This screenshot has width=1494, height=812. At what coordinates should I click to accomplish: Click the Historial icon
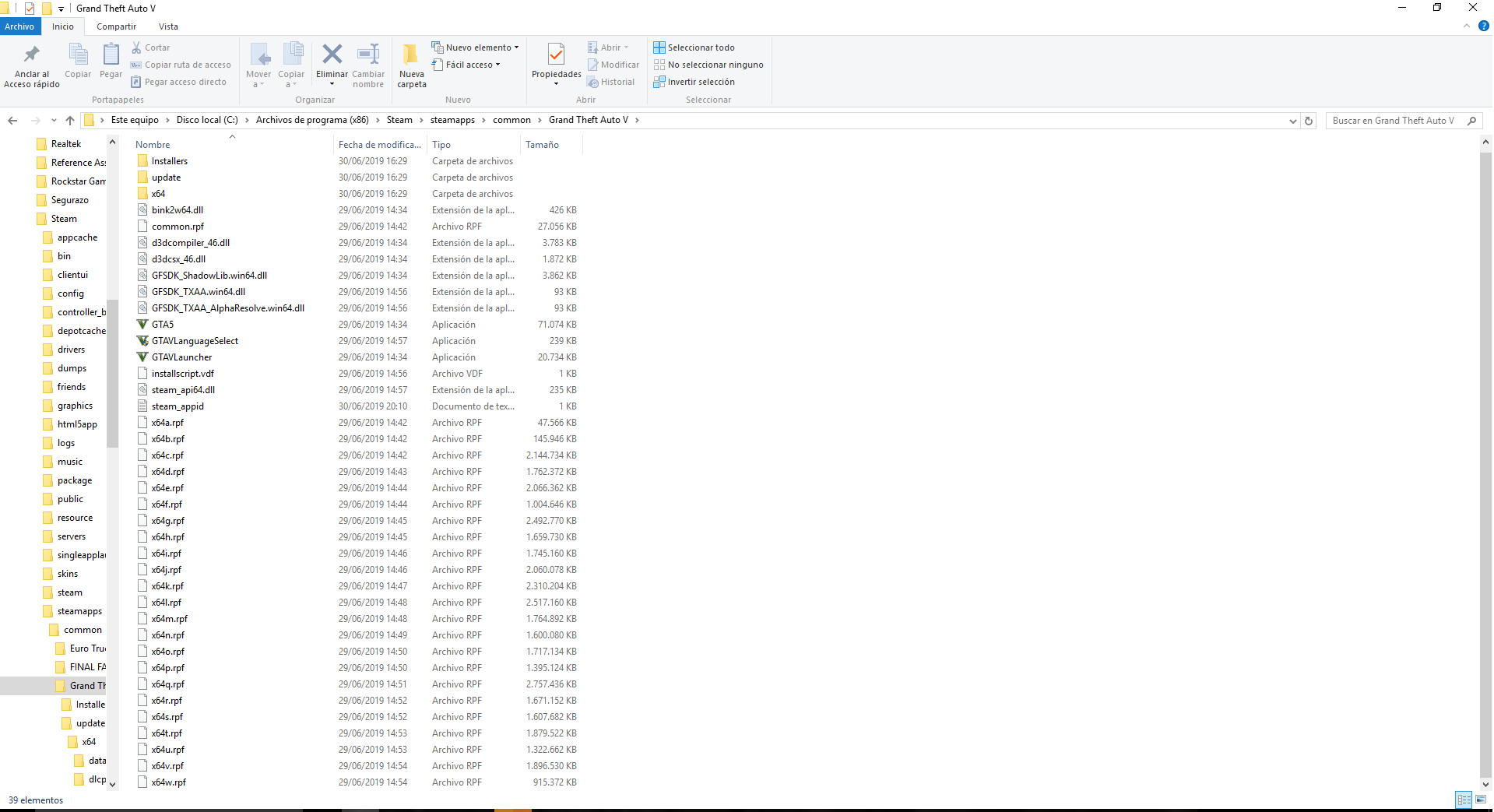coord(593,82)
